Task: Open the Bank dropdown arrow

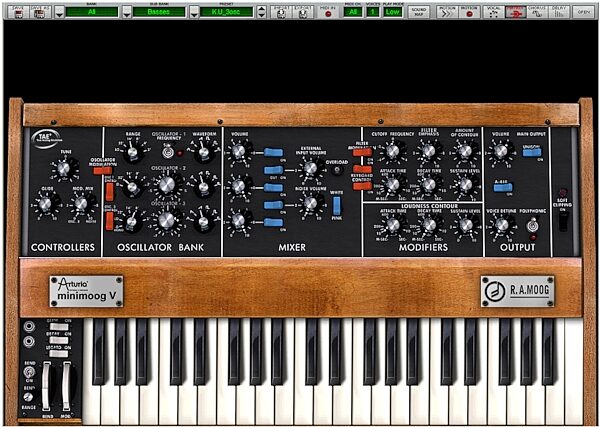Action: (x=59, y=13)
